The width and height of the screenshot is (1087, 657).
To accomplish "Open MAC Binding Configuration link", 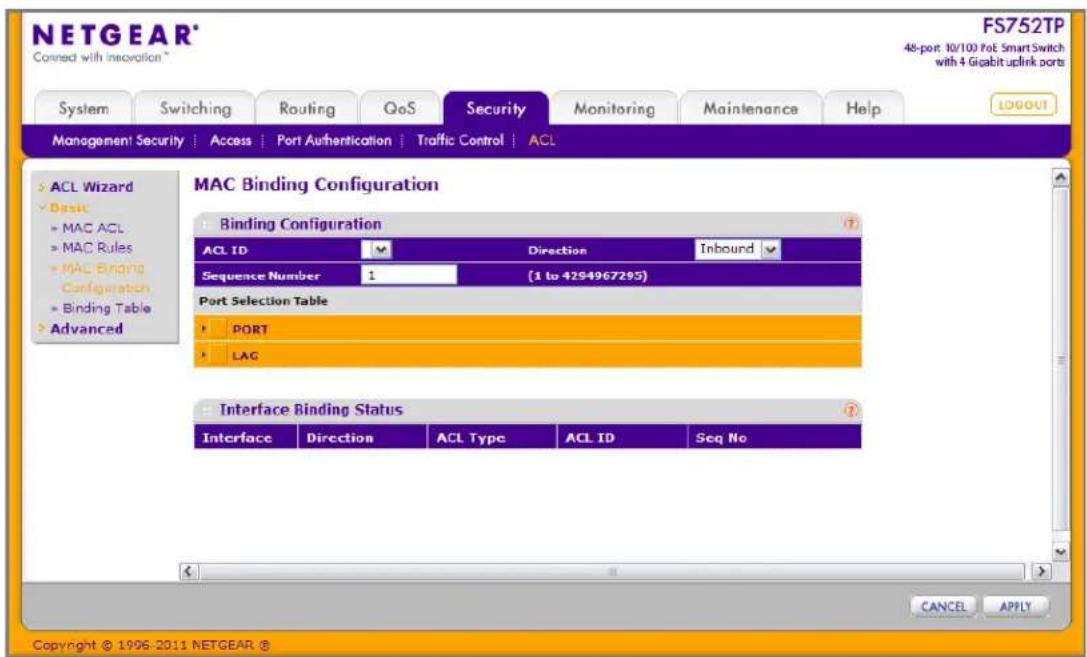I will [101, 277].
